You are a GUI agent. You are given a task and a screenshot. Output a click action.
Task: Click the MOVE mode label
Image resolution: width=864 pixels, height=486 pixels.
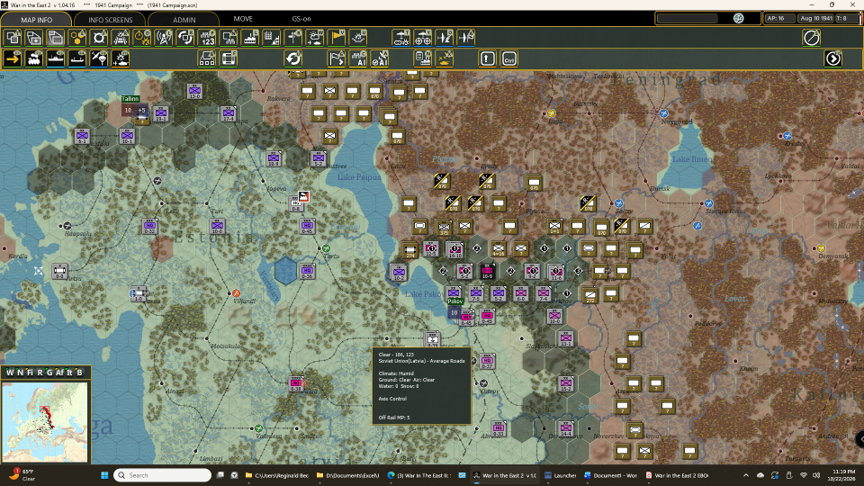pos(243,19)
